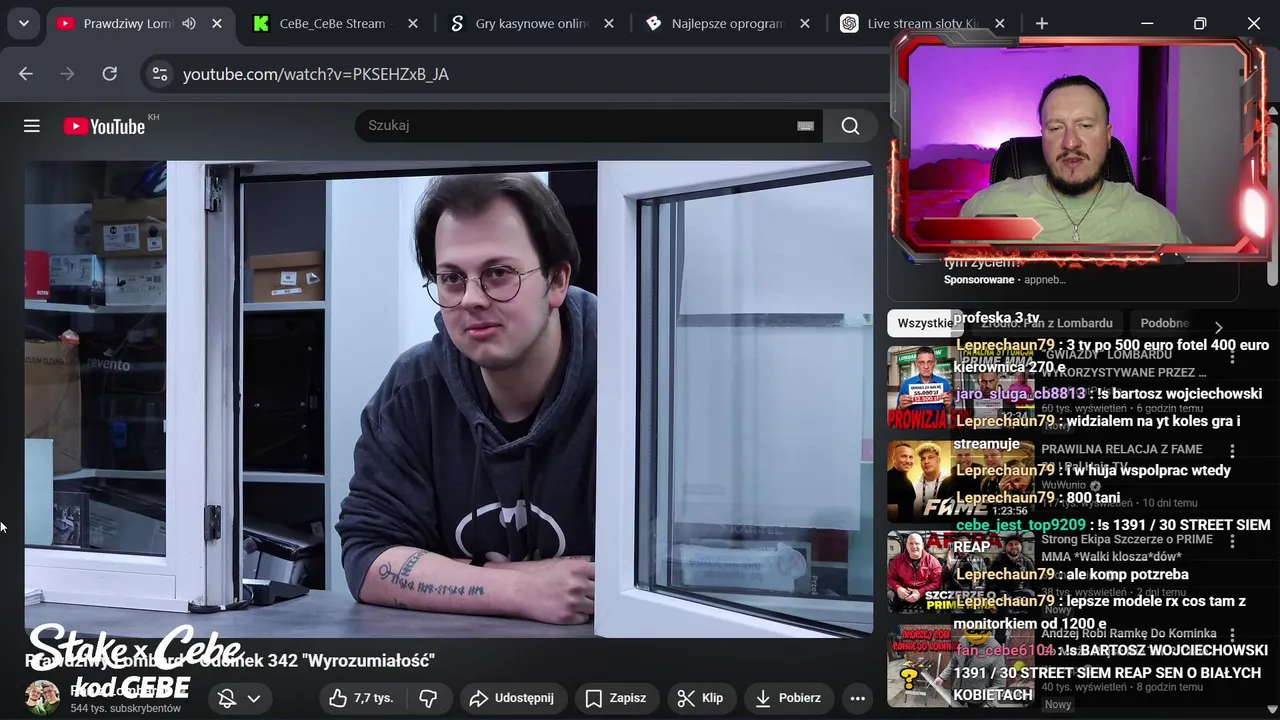Viewport: 1280px width, 720px height.
Task: Click the 544 tys. subskrybentów text
Action: click(125, 708)
